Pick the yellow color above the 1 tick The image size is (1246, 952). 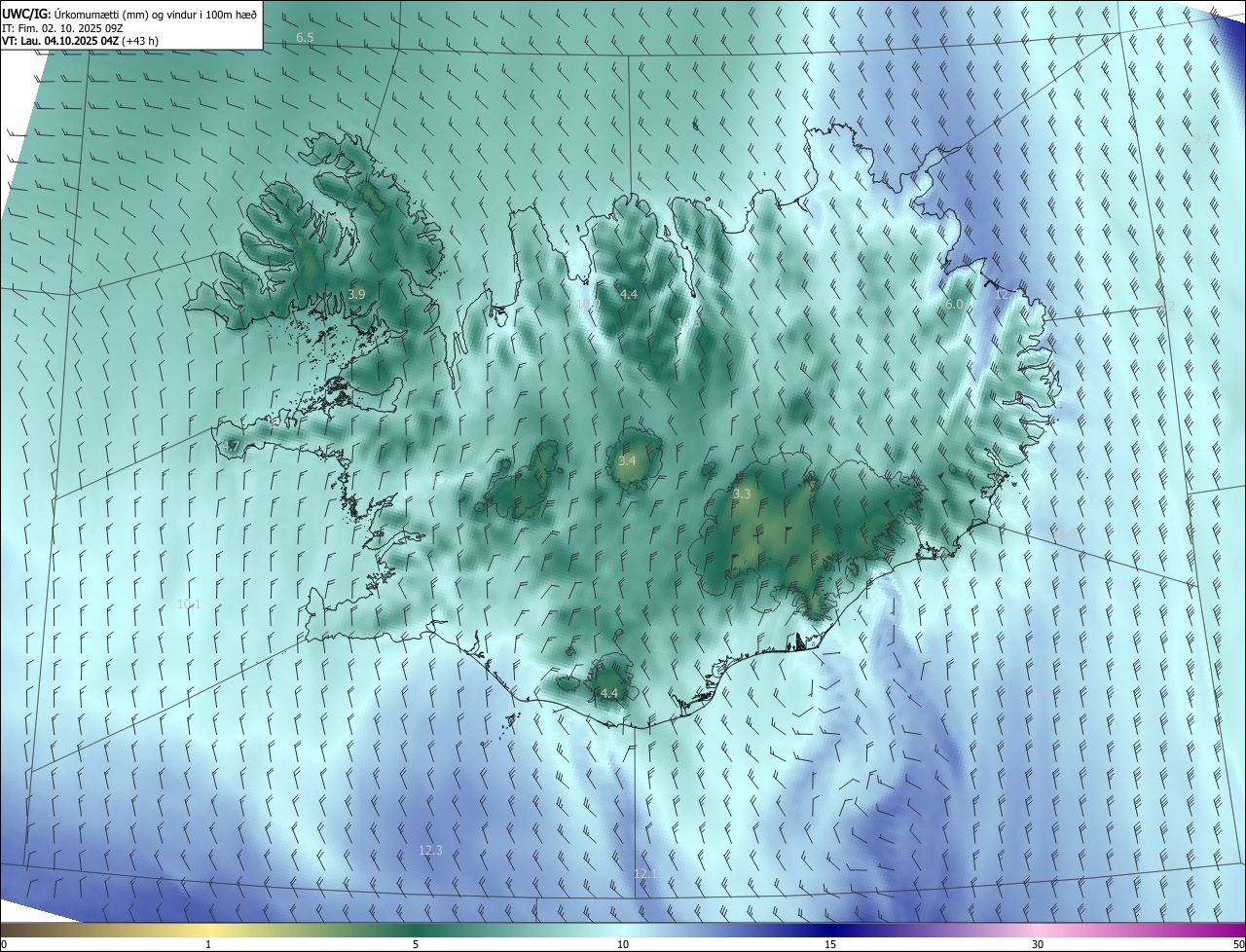208,930
